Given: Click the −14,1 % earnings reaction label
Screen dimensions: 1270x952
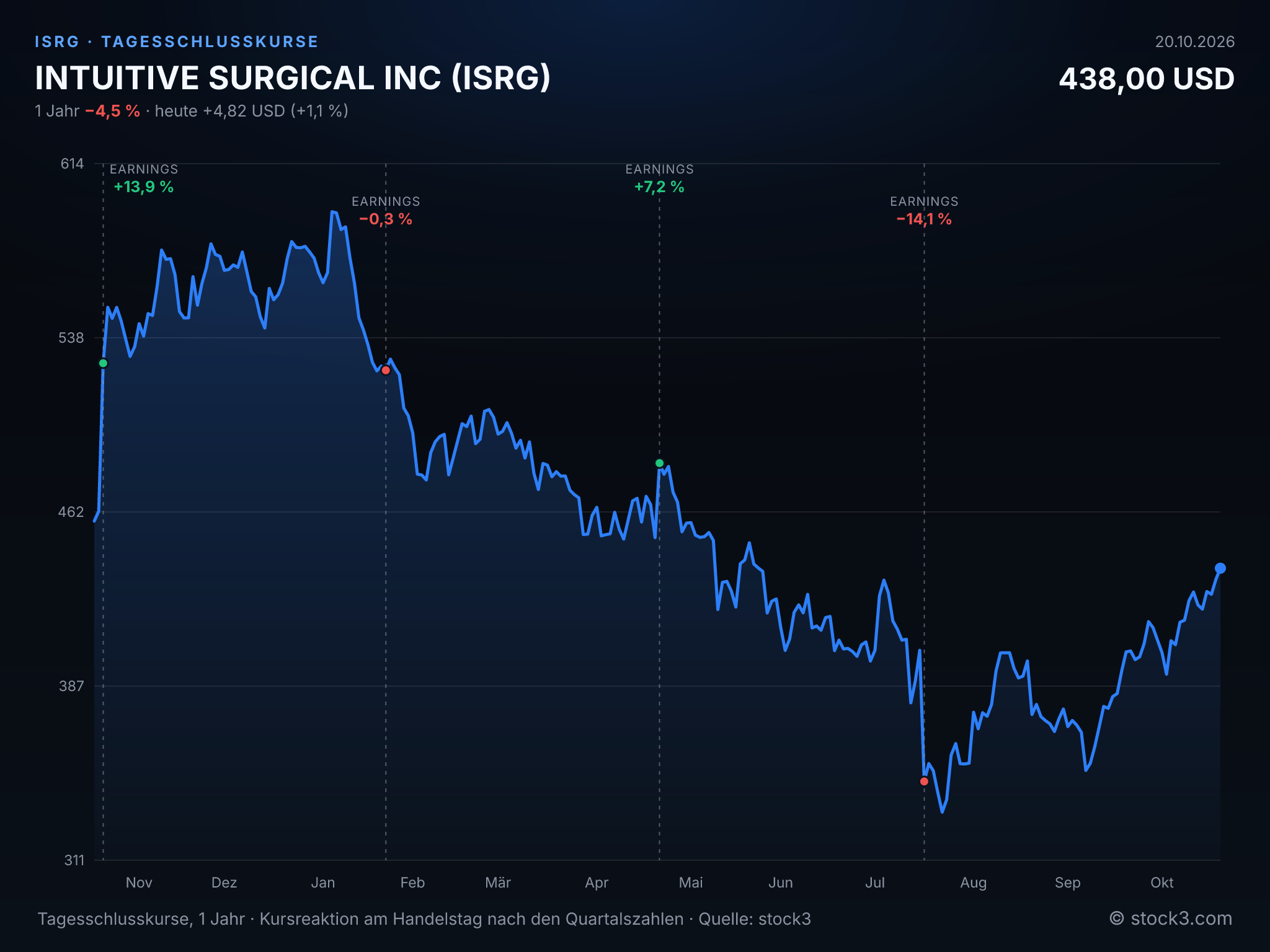Looking at the screenshot, I should click(x=924, y=219).
